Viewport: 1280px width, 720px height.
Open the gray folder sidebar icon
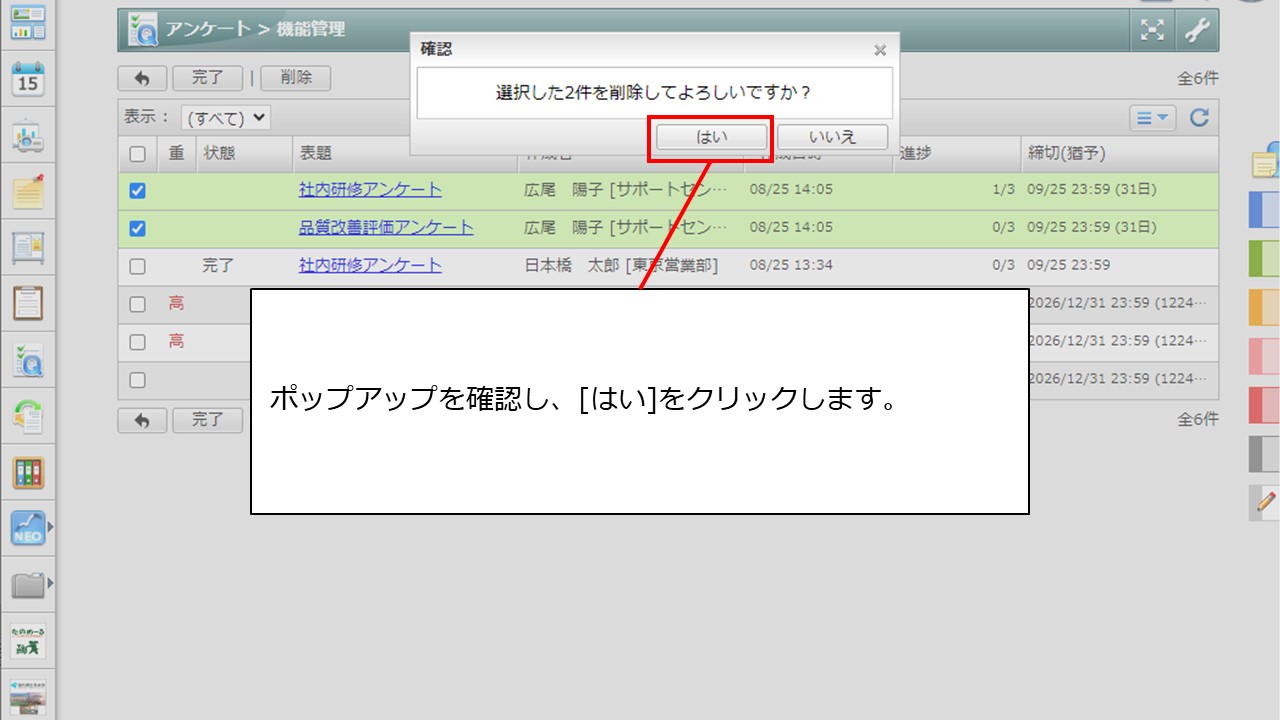coord(28,585)
